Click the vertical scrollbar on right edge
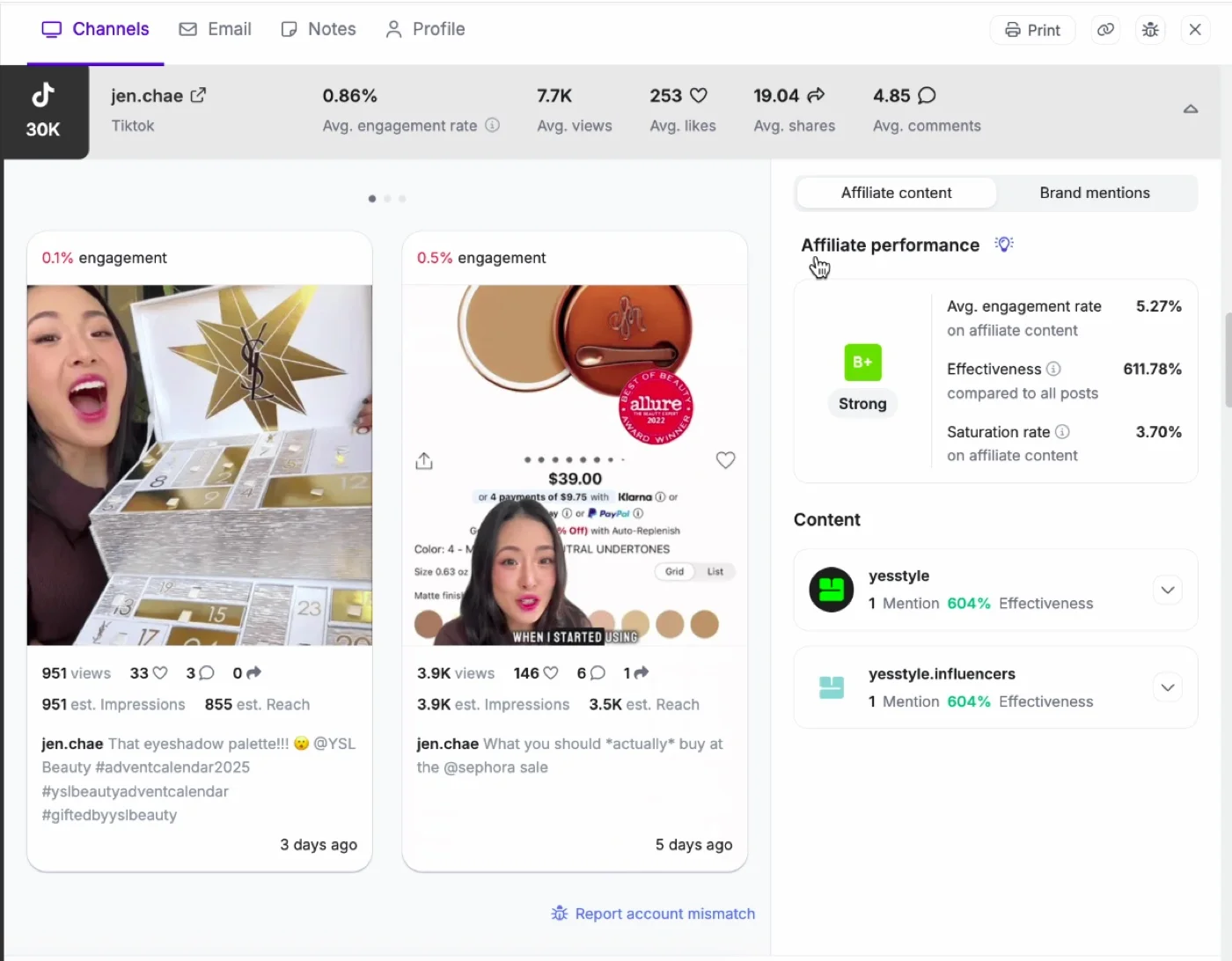This screenshot has height=961, width=1232. pos(1228,361)
